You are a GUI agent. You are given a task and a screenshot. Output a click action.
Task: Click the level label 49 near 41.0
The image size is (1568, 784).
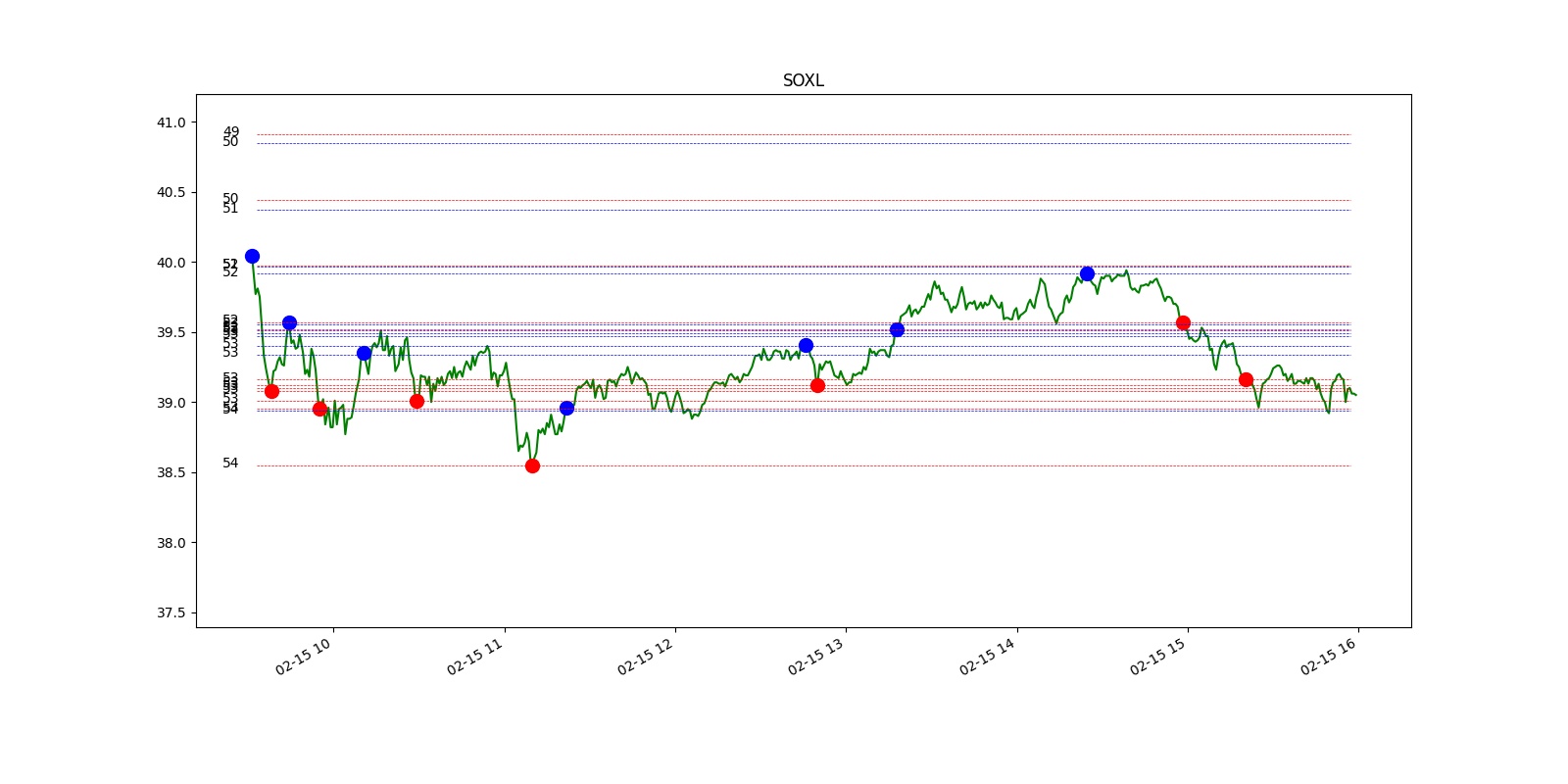tap(230, 131)
